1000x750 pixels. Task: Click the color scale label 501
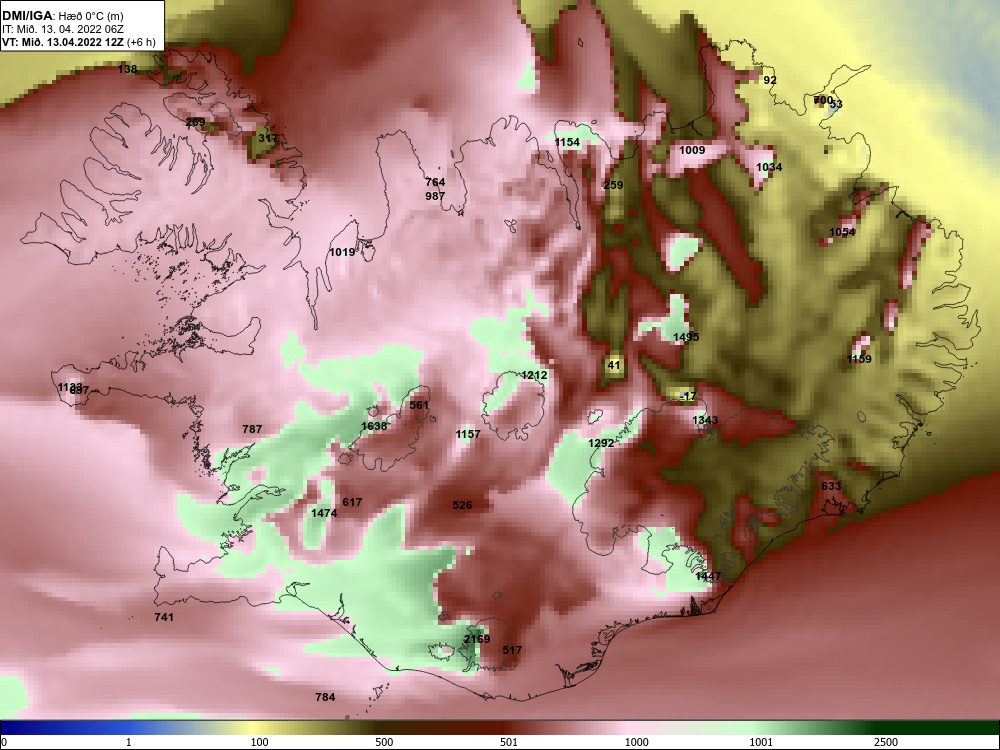click(x=509, y=742)
